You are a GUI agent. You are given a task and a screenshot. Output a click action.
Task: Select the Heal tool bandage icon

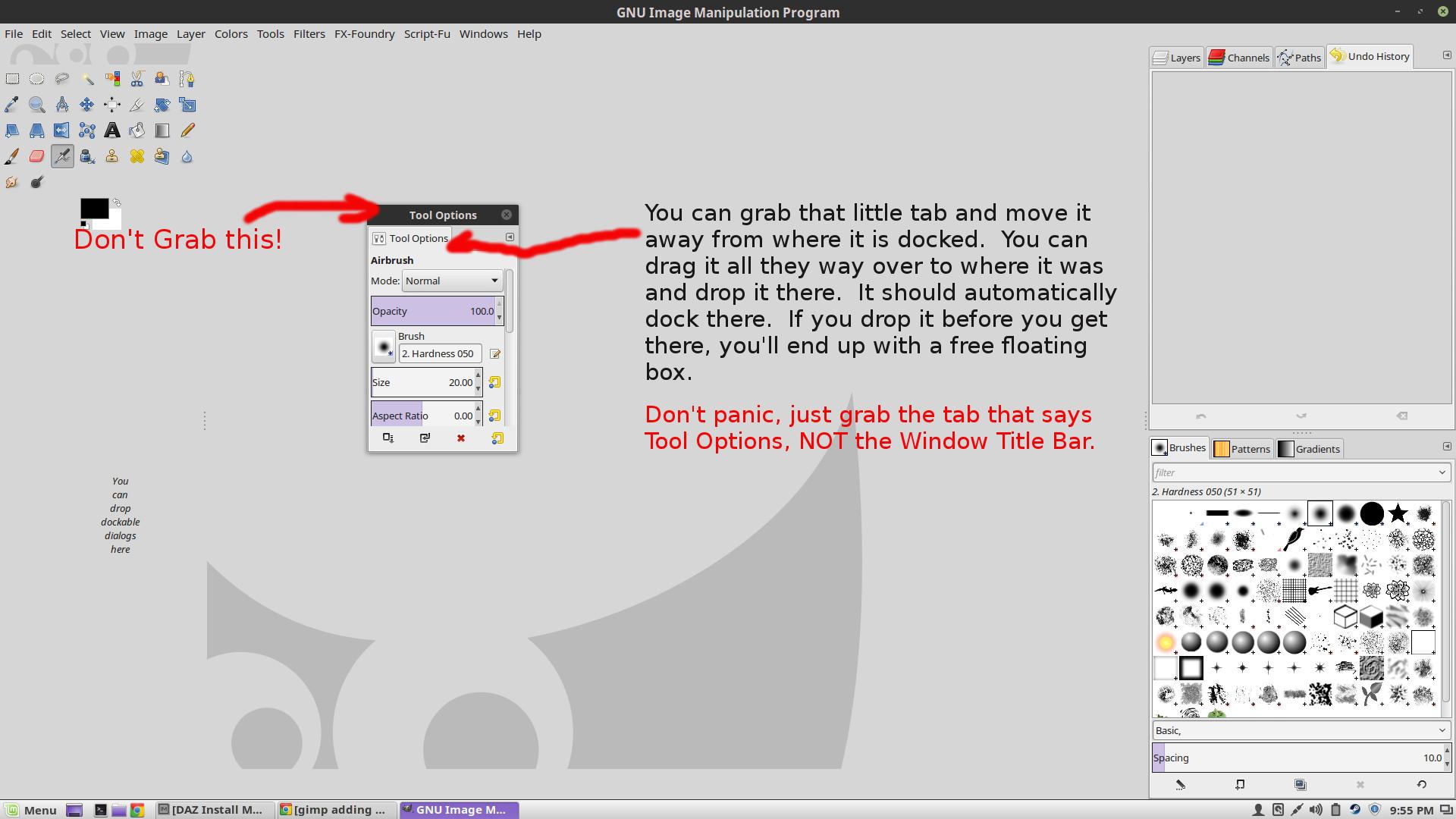(137, 156)
